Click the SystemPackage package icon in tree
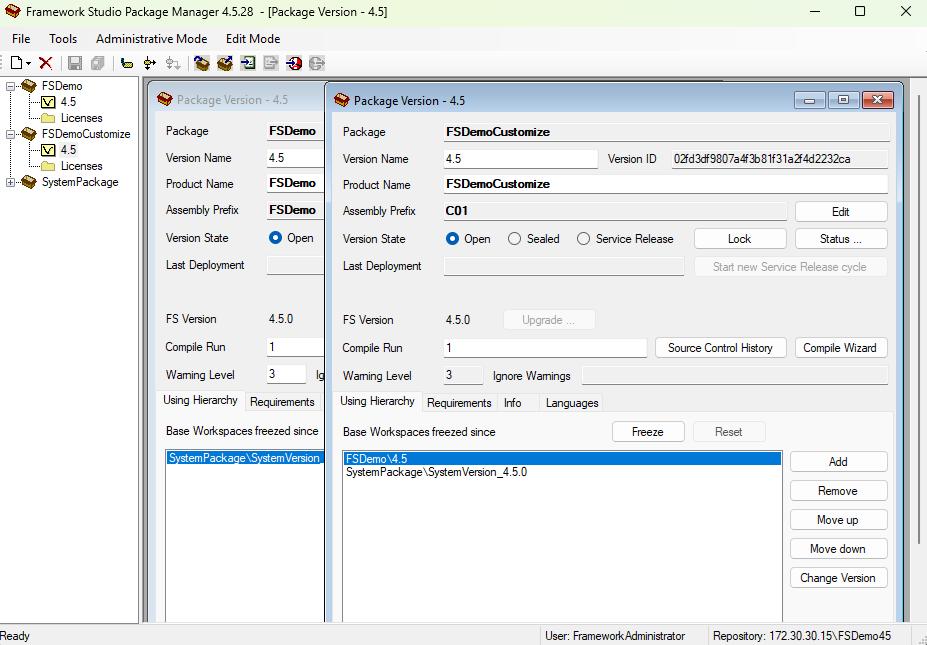927x645 pixels. [x=28, y=182]
